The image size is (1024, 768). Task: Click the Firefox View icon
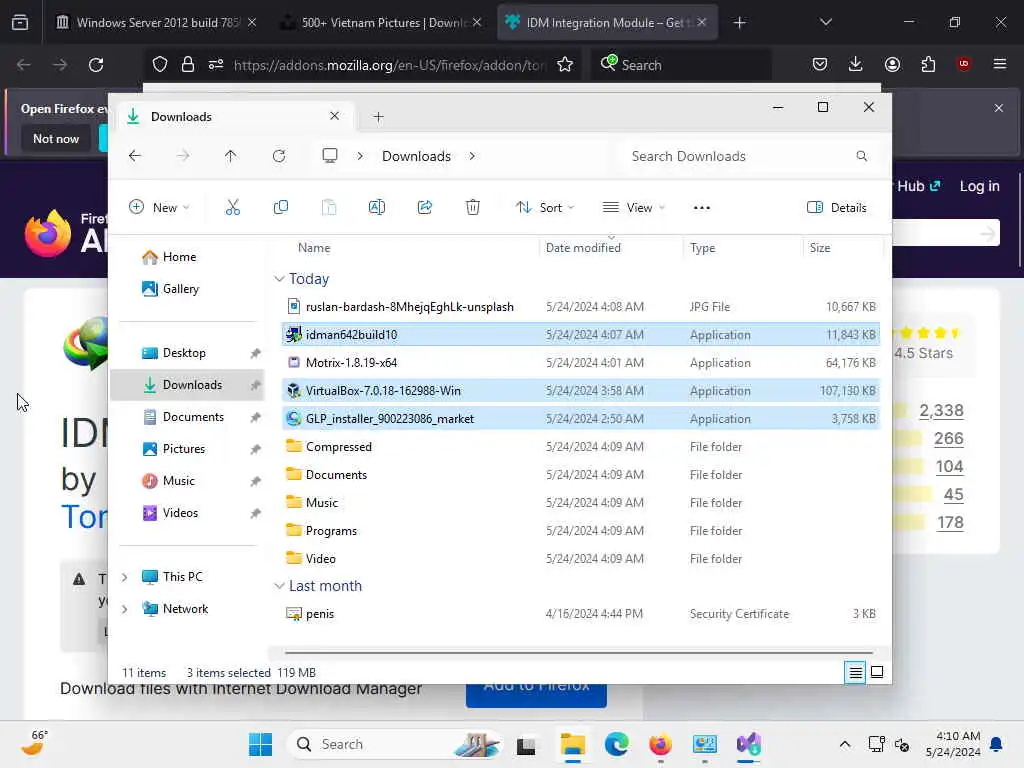pyautogui.click(x=20, y=23)
